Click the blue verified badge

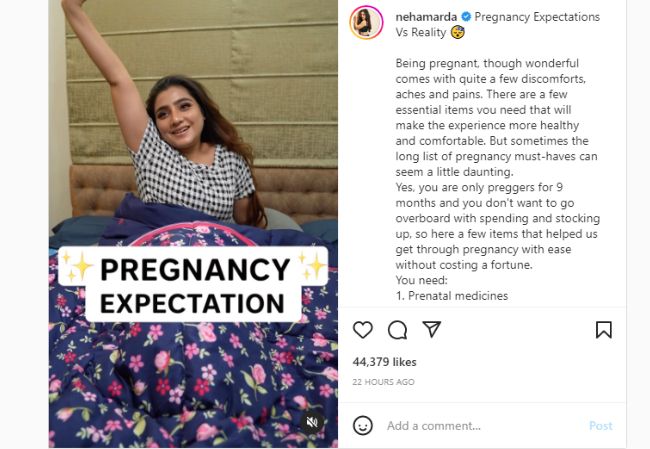coord(466,17)
